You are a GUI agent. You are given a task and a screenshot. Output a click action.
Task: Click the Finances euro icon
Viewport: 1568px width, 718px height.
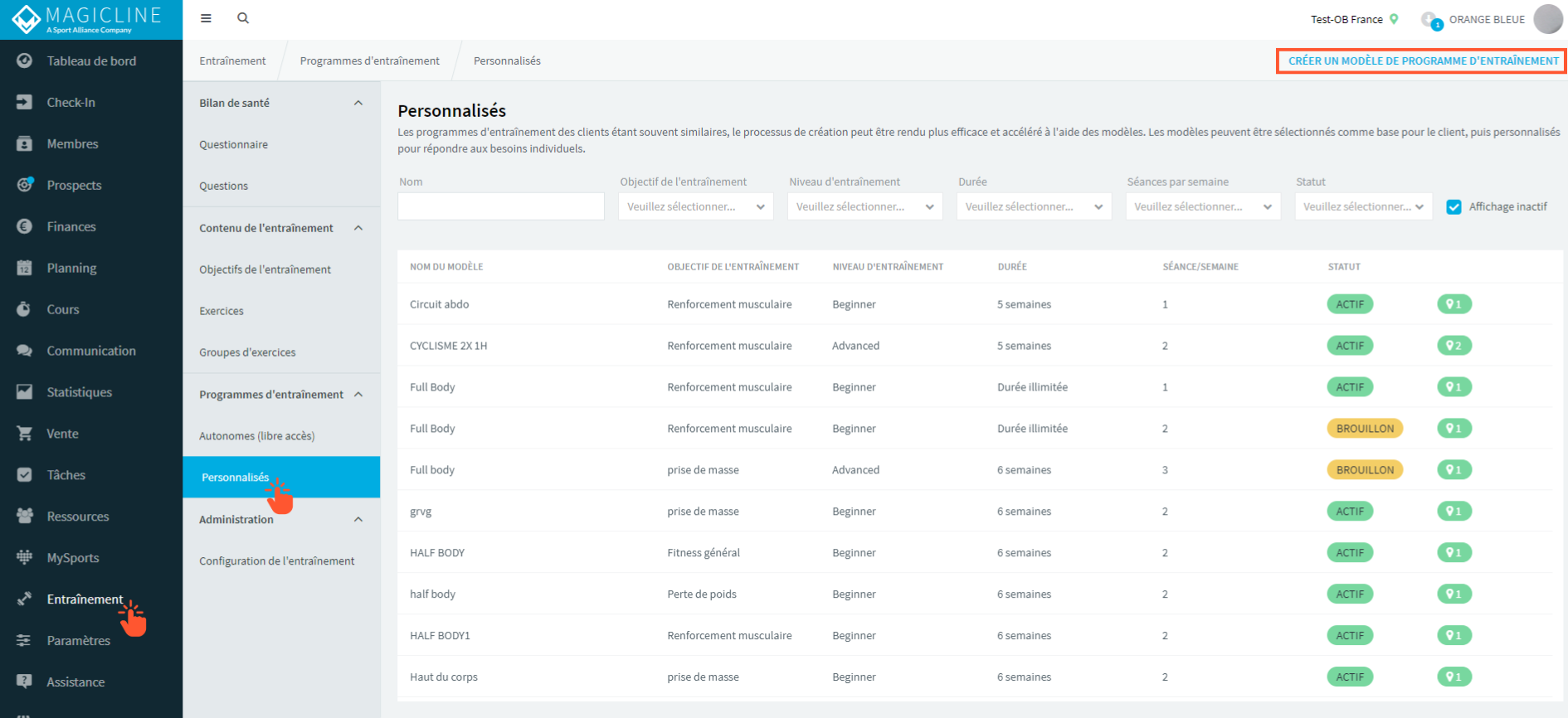coord(25,226)
